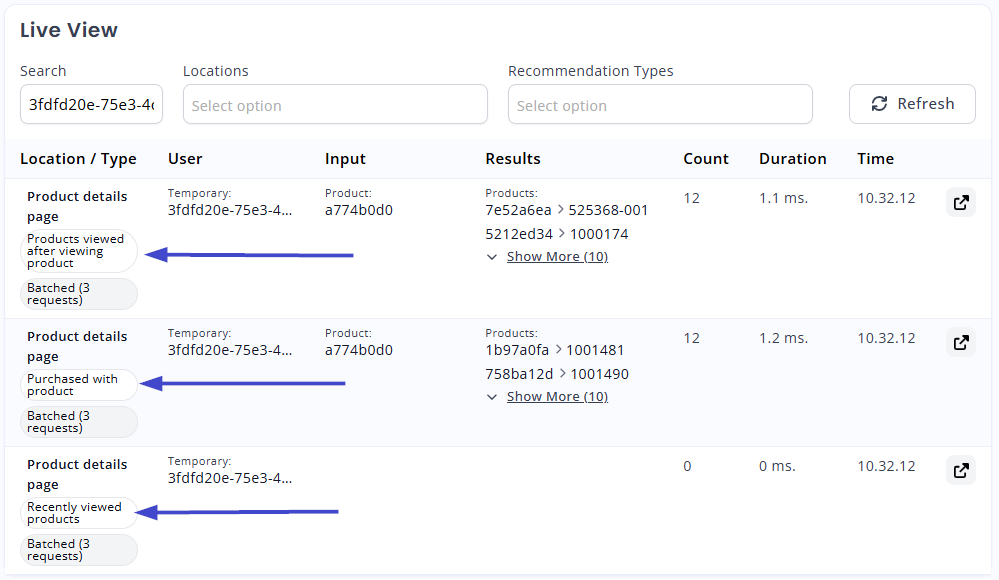Image resolution: width=999 pixels, height=580 pixels.
Task: Click result product 1b97a0fa
Action: click(x=517, y=351)
